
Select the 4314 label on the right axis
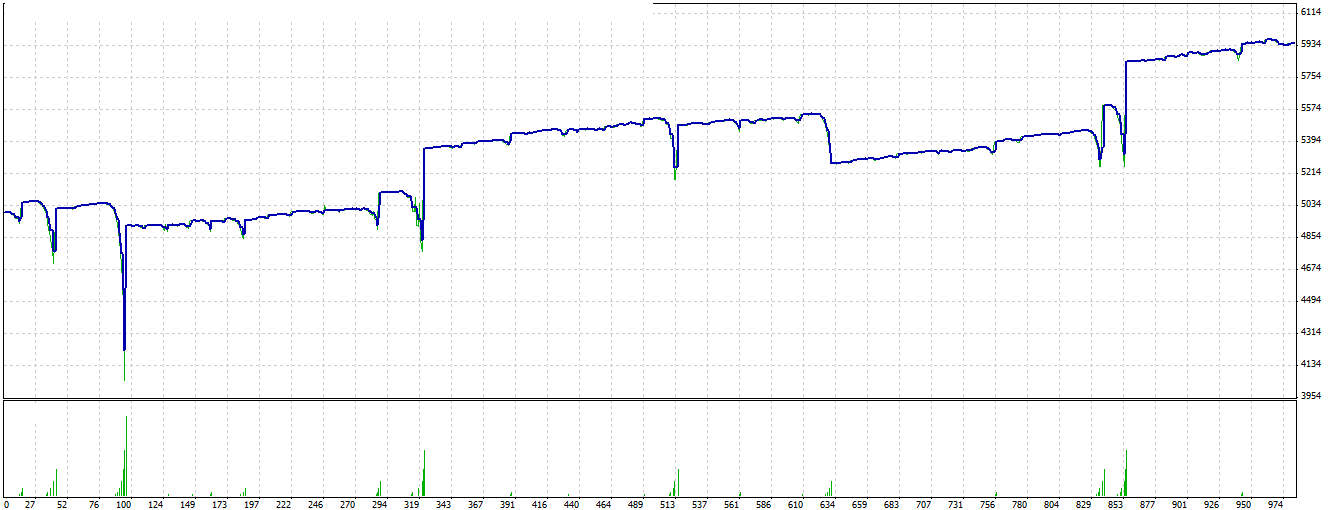pyautogui.click(x=1312, y=332)
